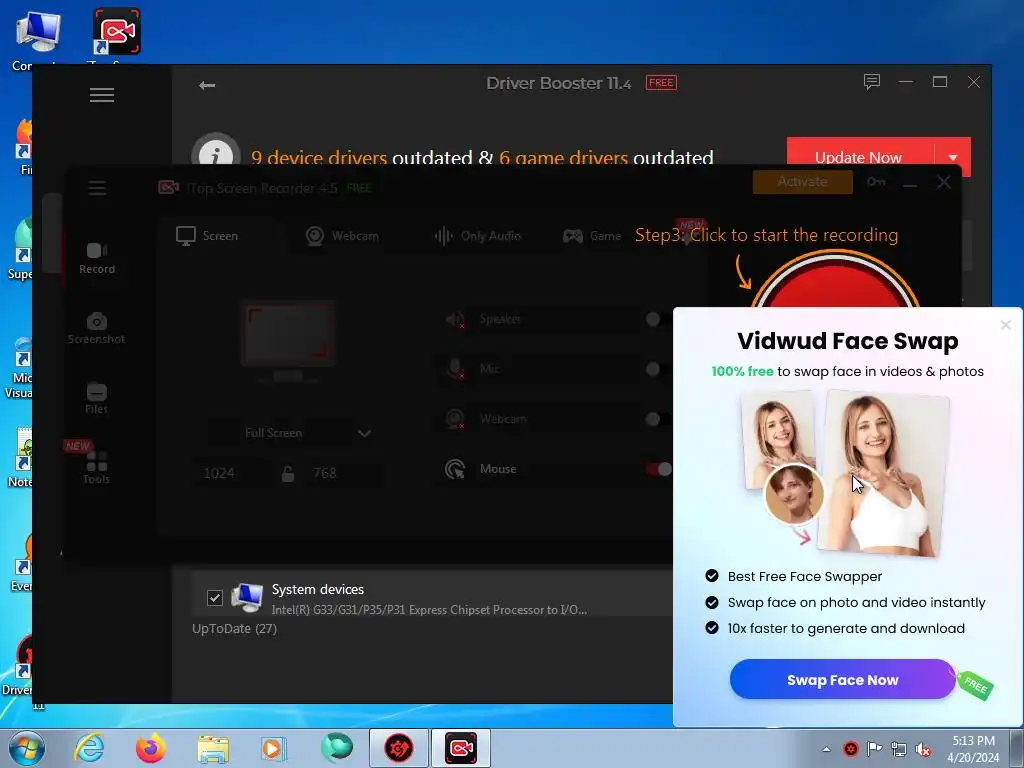Click the Mouse cursor effect icon

click(455, 469)
